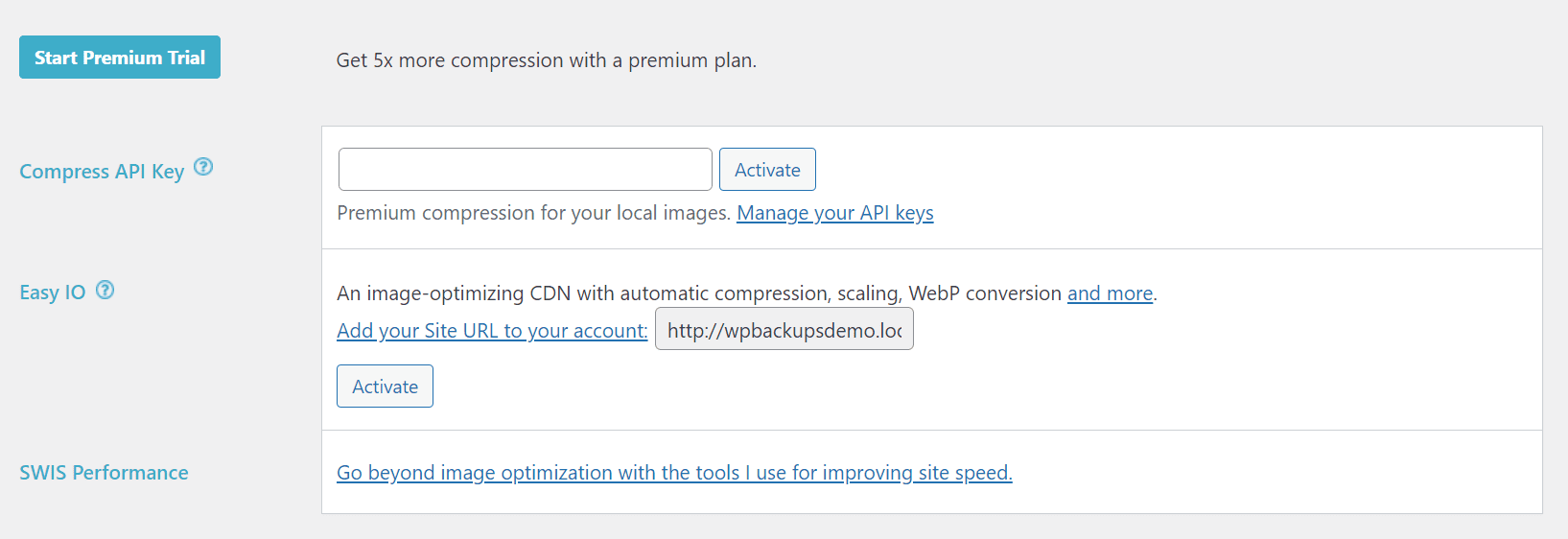Open help icon beside Easy IO

[105, 290]
